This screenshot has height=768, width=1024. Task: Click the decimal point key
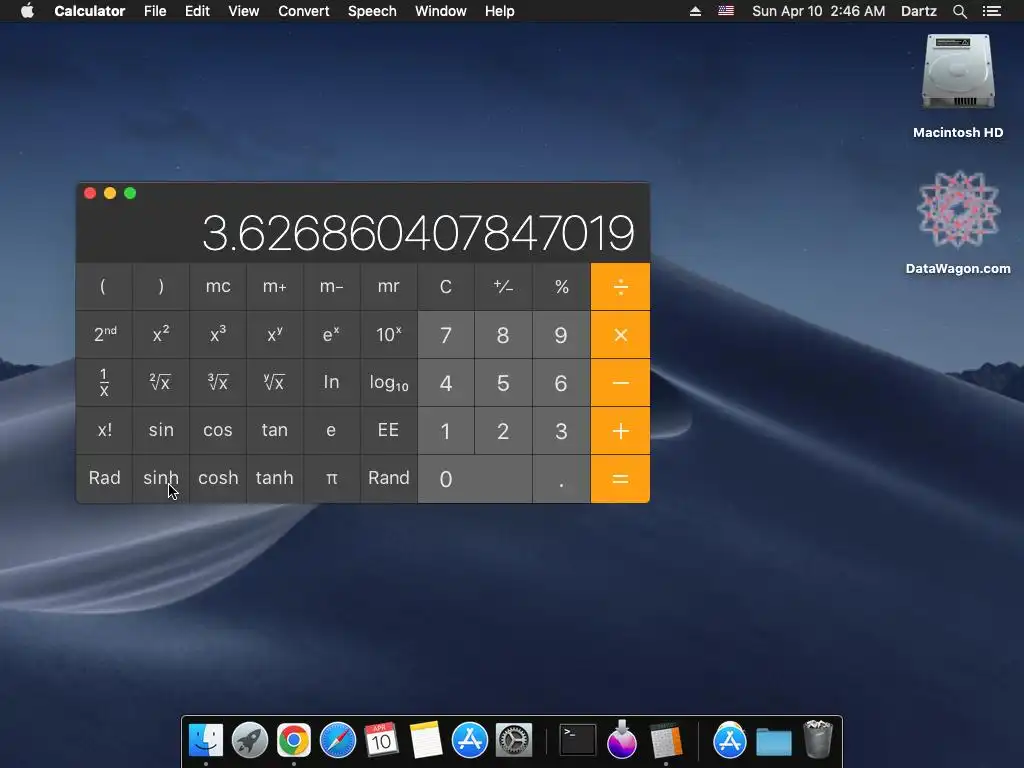coord(562,479)
